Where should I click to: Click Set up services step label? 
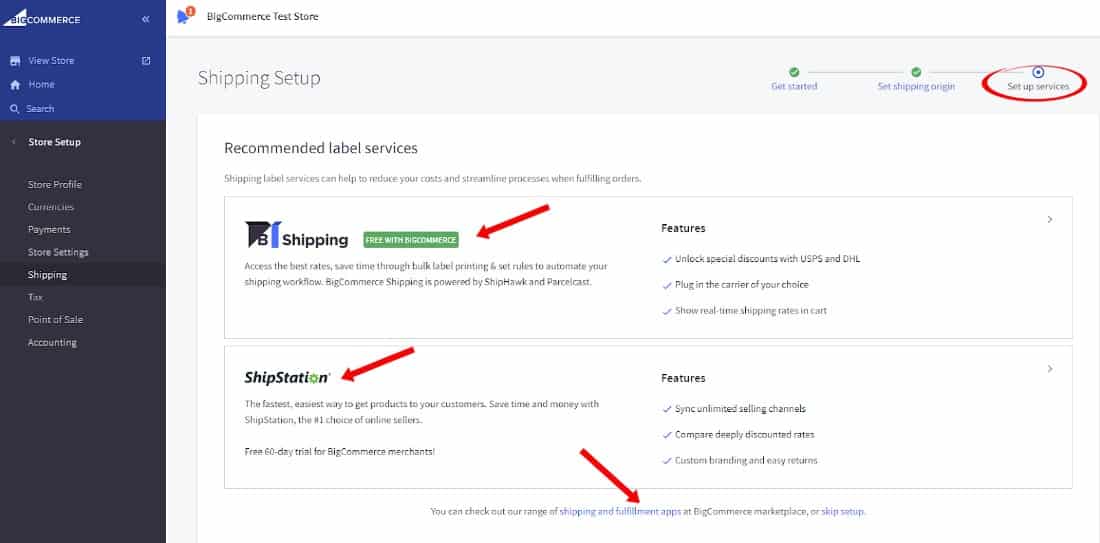click(x=1038, y=87)
